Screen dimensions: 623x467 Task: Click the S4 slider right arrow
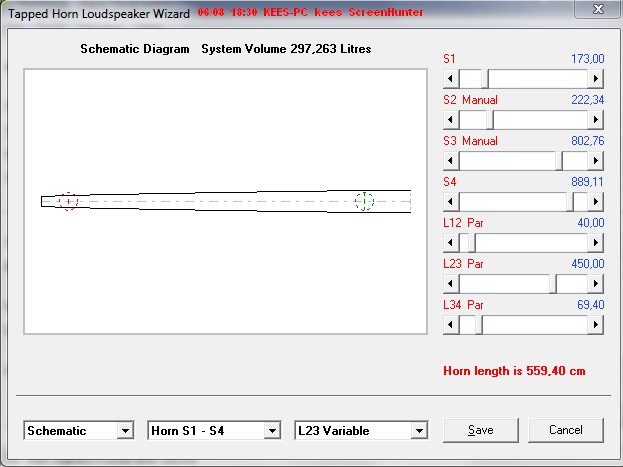point(596,202)
